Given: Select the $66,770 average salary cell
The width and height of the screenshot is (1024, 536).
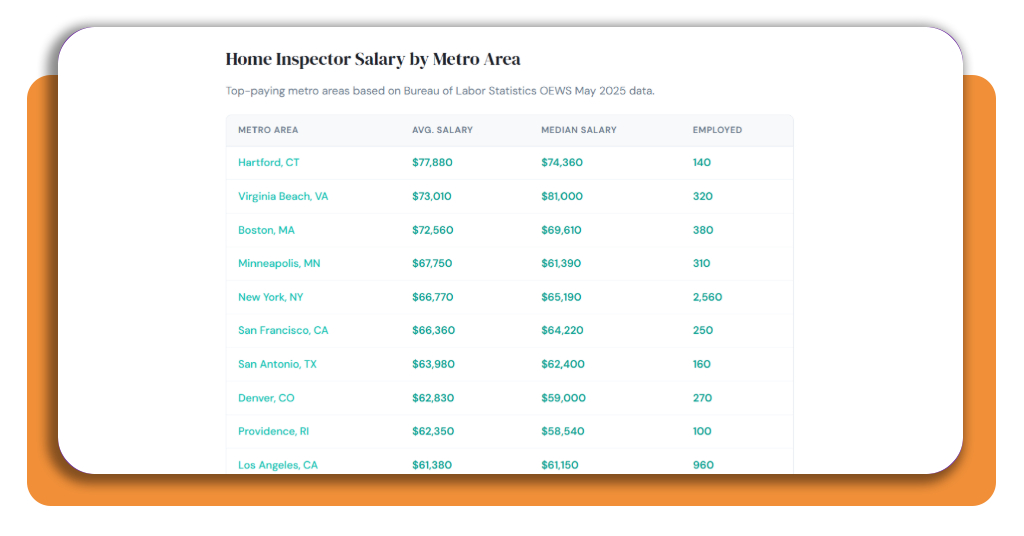Looking at the screenshot, I should click(432, 297).
